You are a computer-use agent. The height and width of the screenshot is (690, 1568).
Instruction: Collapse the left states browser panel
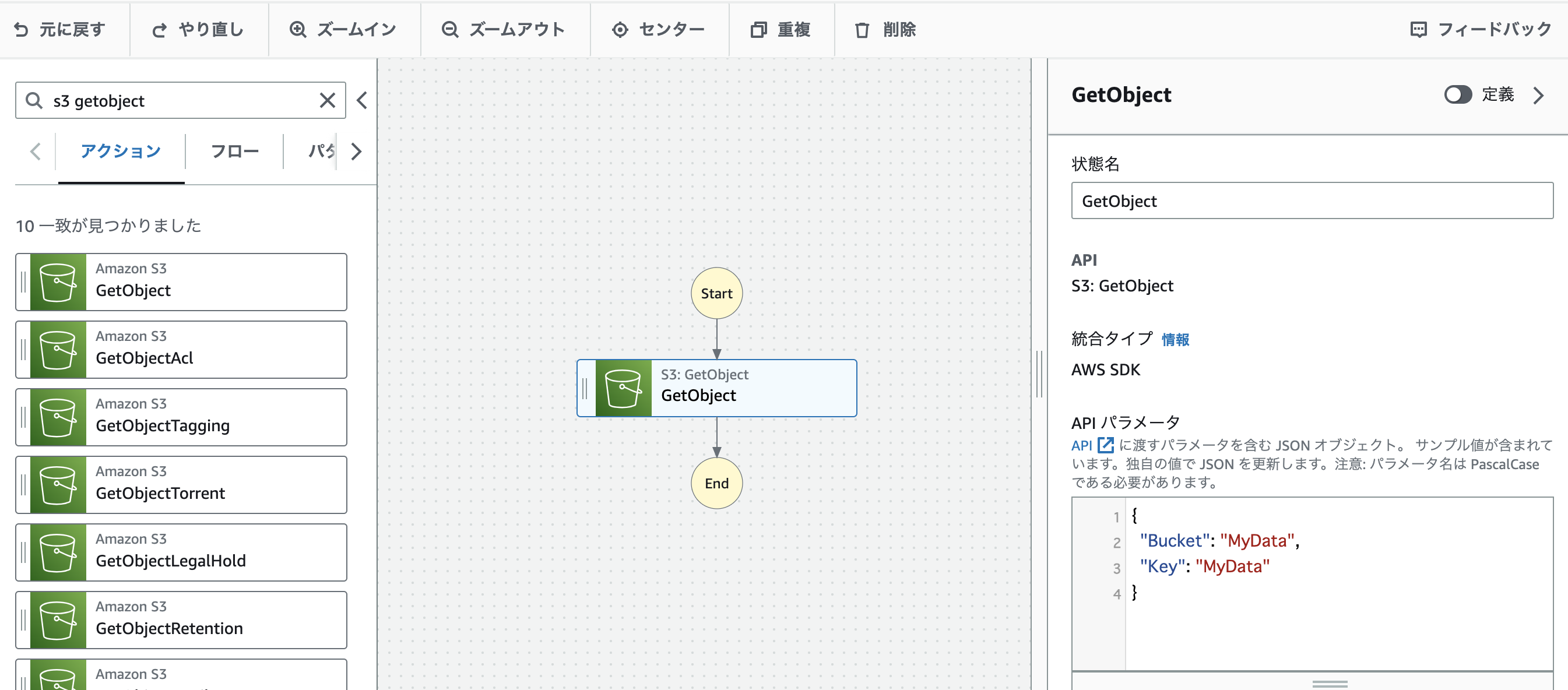pos(362,100)
